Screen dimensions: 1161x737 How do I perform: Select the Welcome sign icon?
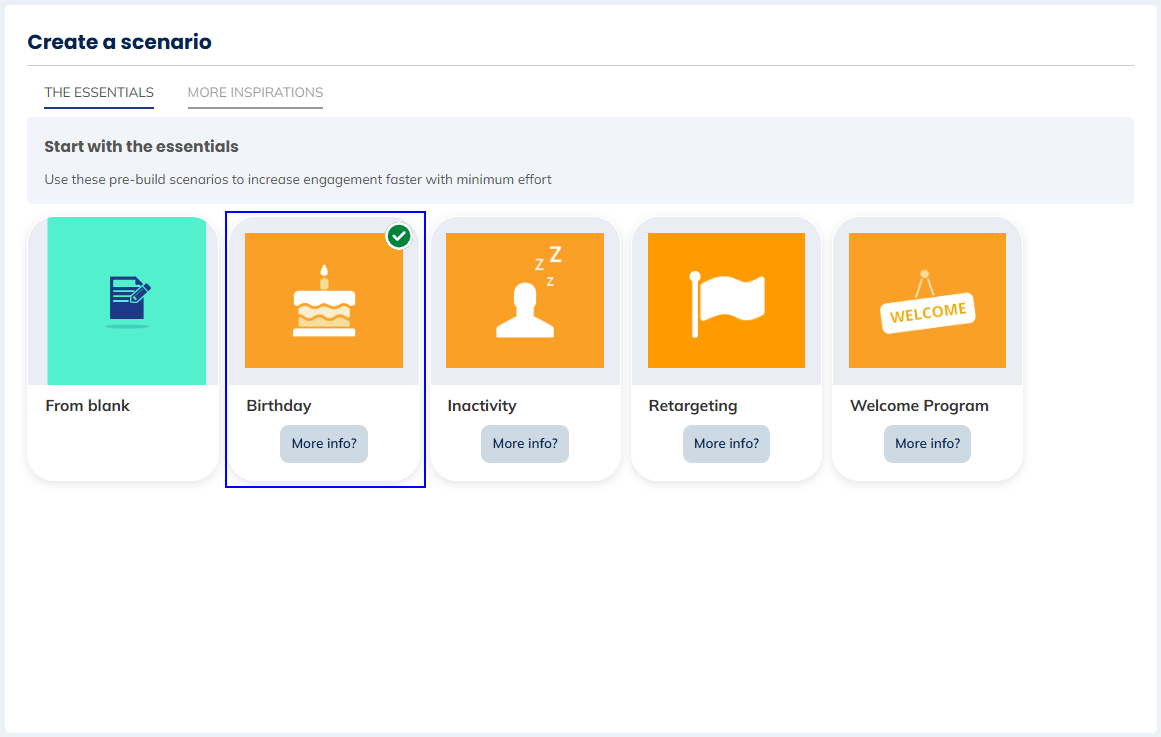pyautogui.click(x=927, y=300)
